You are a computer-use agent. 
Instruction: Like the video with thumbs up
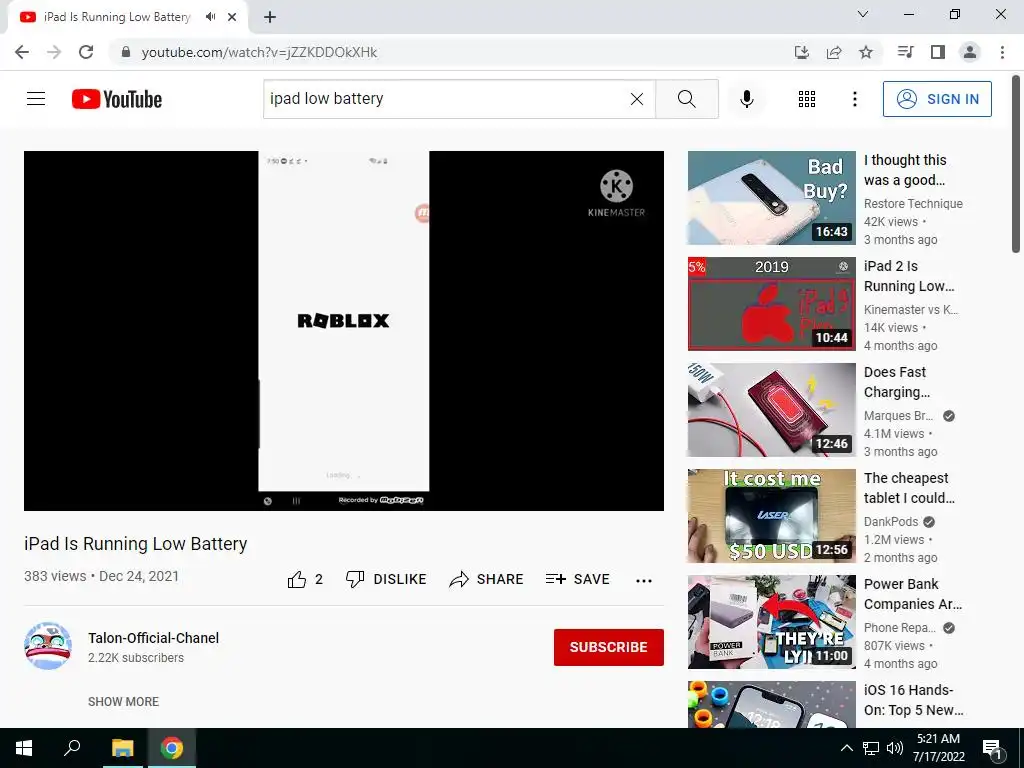[x=305, y=579]
